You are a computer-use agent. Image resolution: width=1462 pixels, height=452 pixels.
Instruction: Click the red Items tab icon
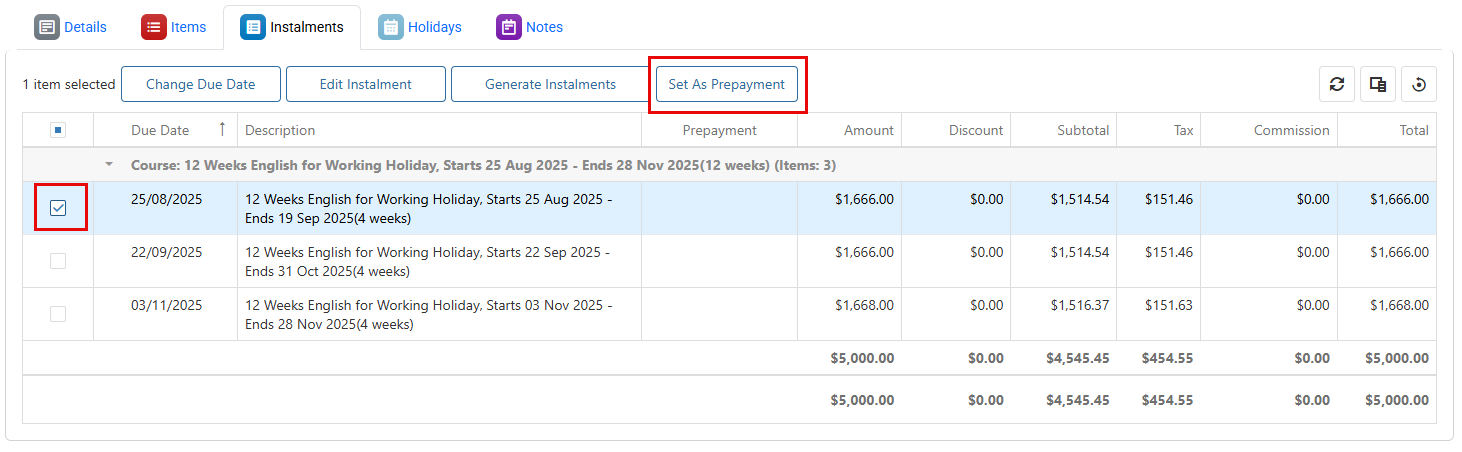[153, 27]
